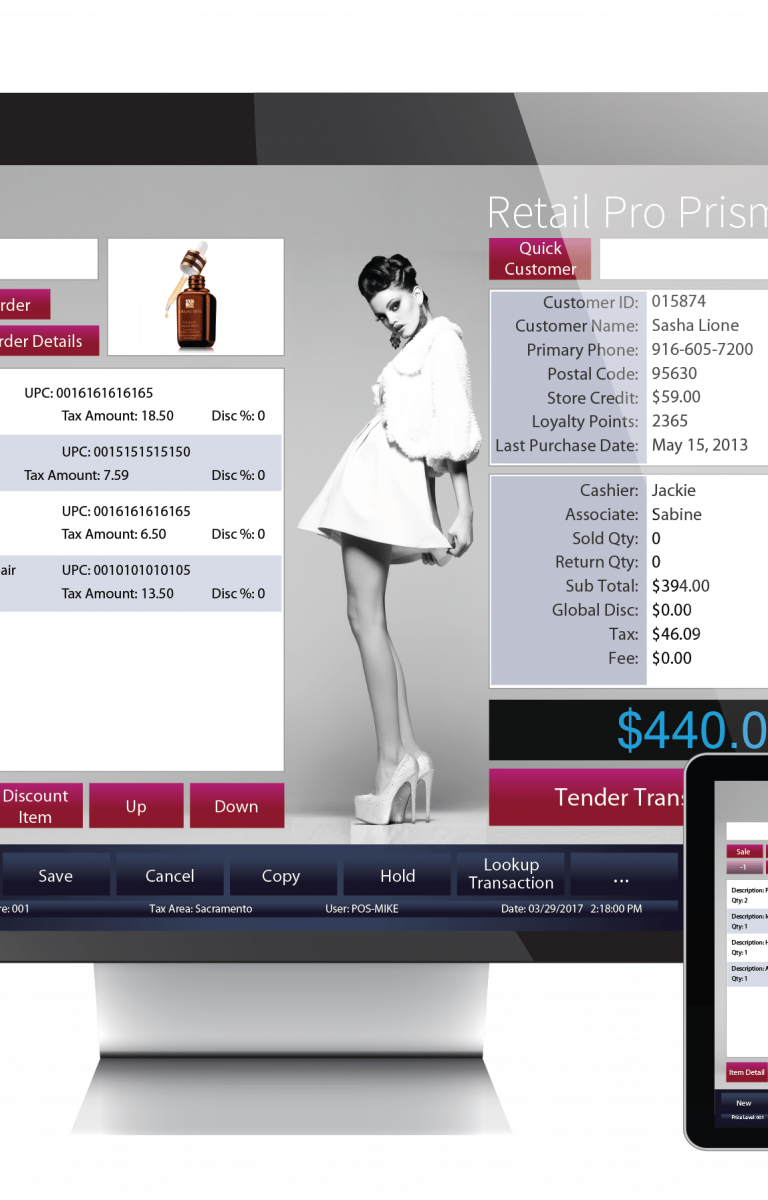This screenshot has height=1200, width=768.
Task: Select loyalty points value 2365
Action: tap(670, 421)
